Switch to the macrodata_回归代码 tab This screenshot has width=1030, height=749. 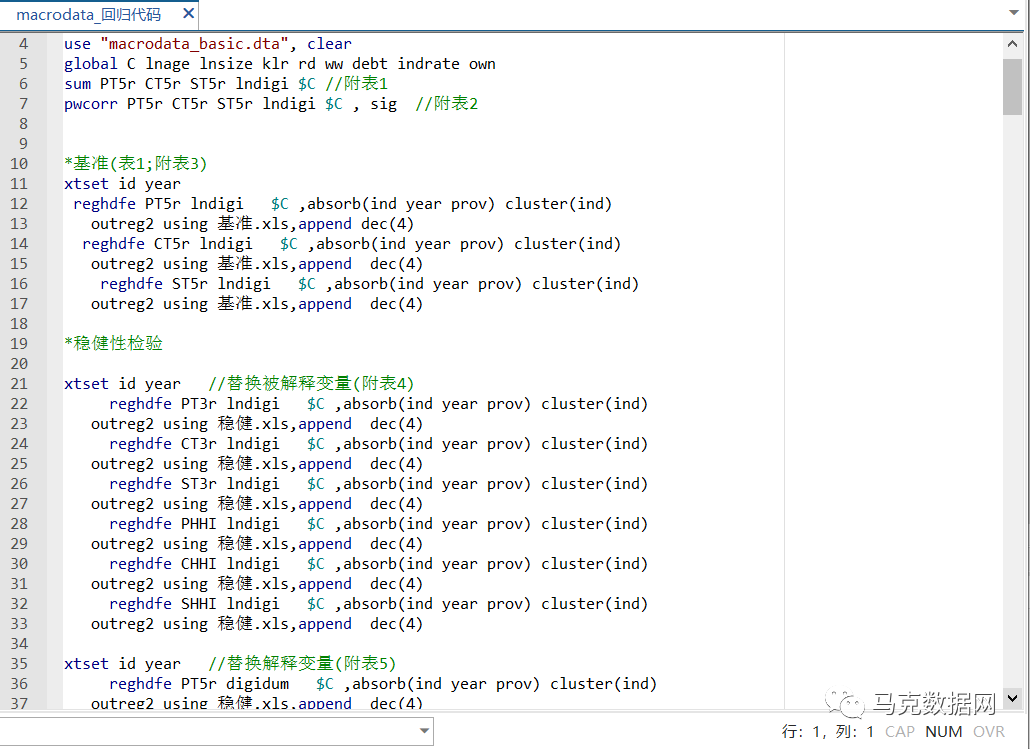89,14
